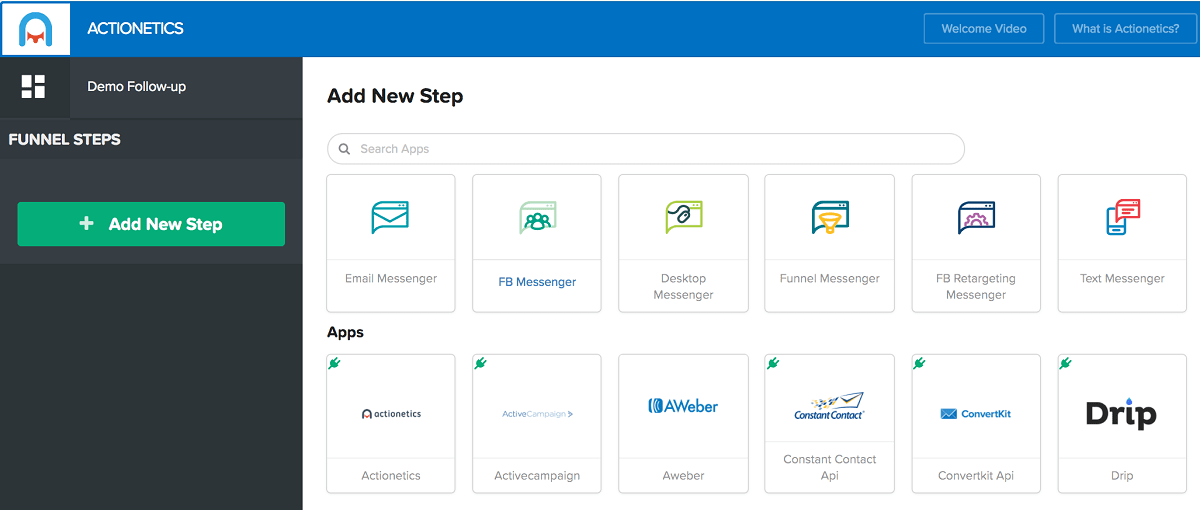Open the Welcome Video button
1200x510 pixels.
984,28
